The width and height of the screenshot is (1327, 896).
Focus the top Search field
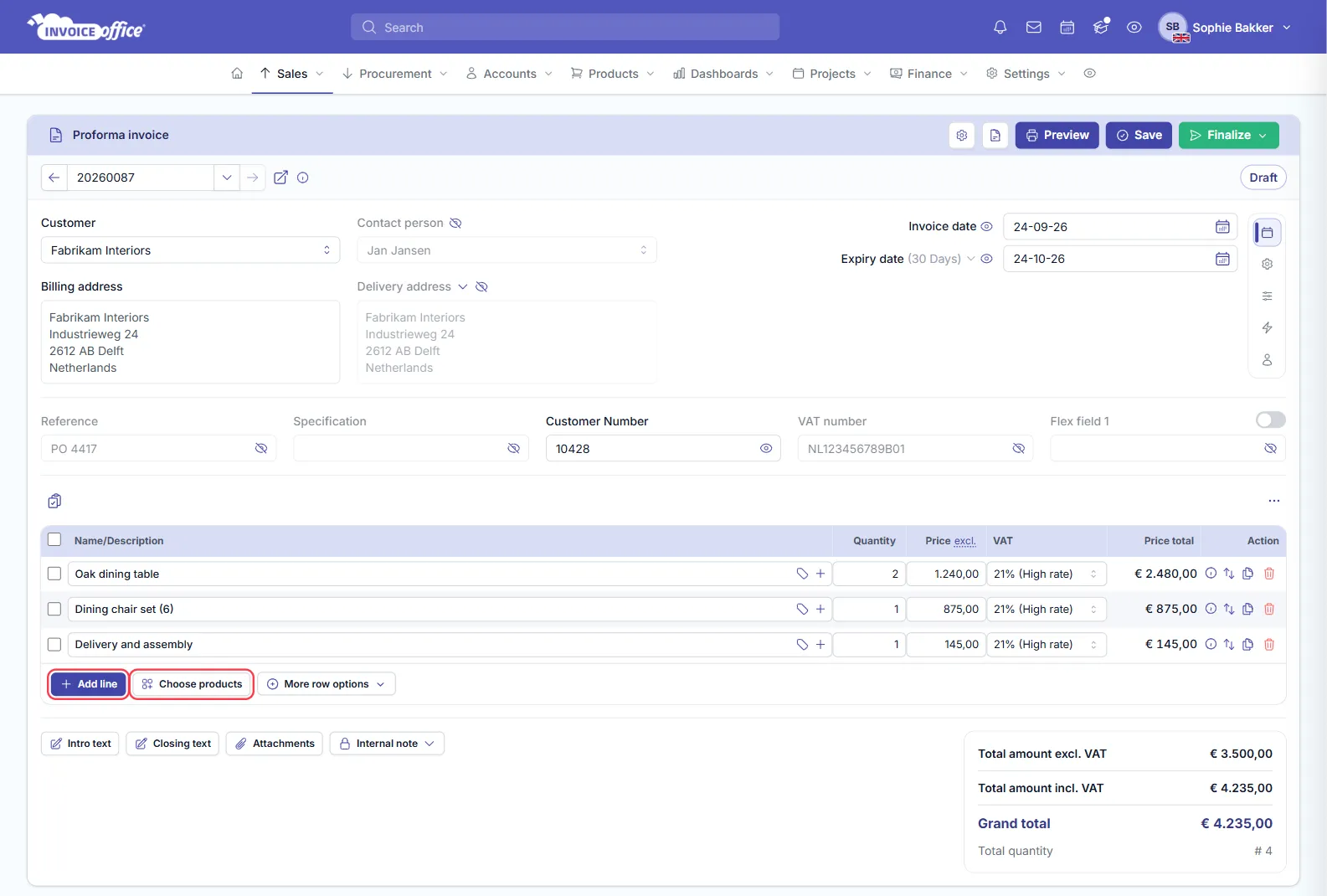point(565,28)
